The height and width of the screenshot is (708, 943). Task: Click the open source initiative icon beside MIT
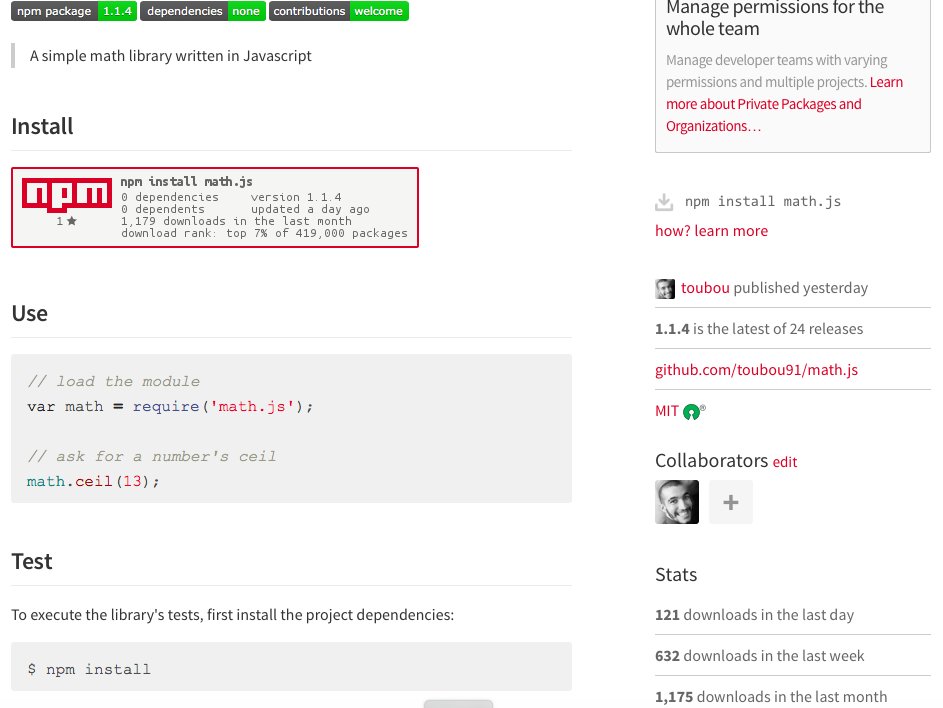(x=693, y=411)
